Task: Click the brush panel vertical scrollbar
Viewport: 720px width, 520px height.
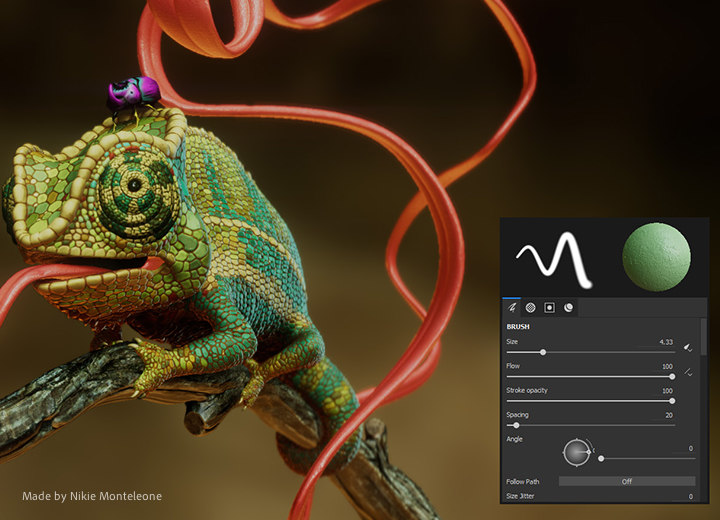Action: click(703, 337)
